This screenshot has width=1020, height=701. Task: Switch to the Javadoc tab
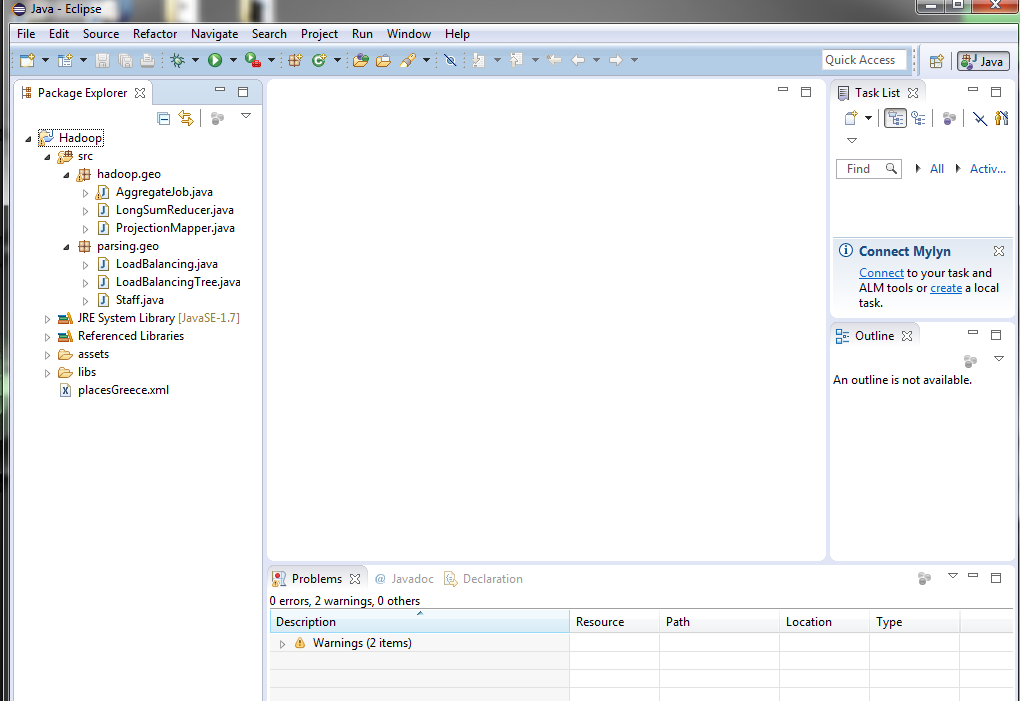coord(405,579)
